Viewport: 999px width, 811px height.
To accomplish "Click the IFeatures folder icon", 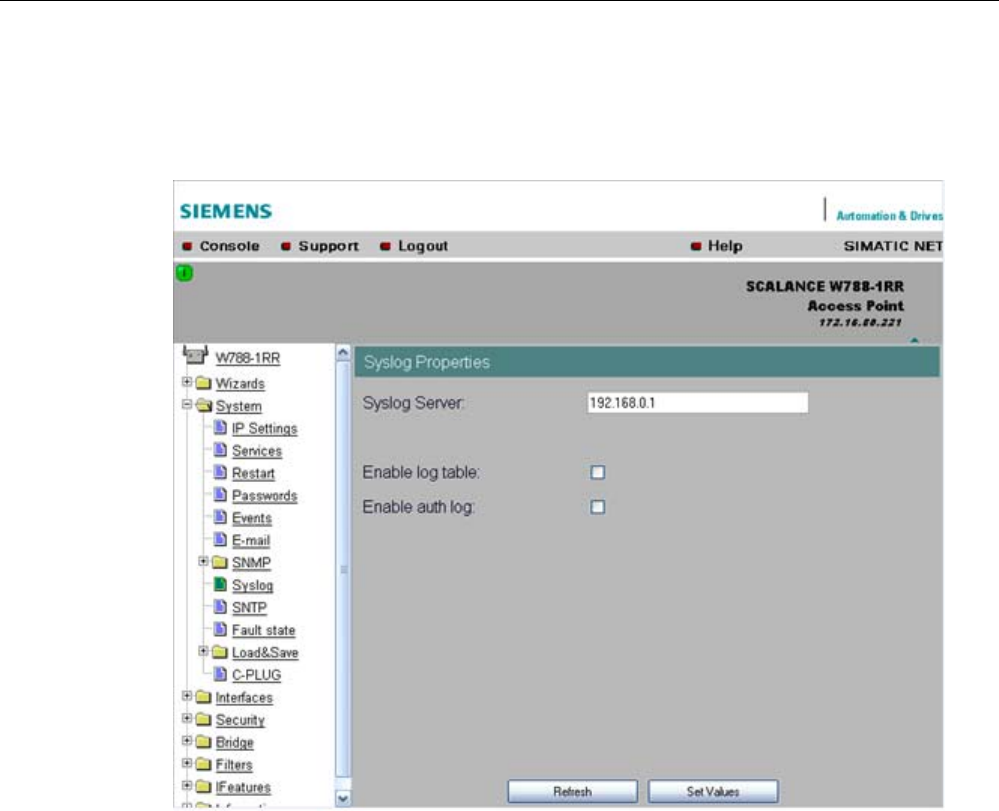I will point(203,786).
